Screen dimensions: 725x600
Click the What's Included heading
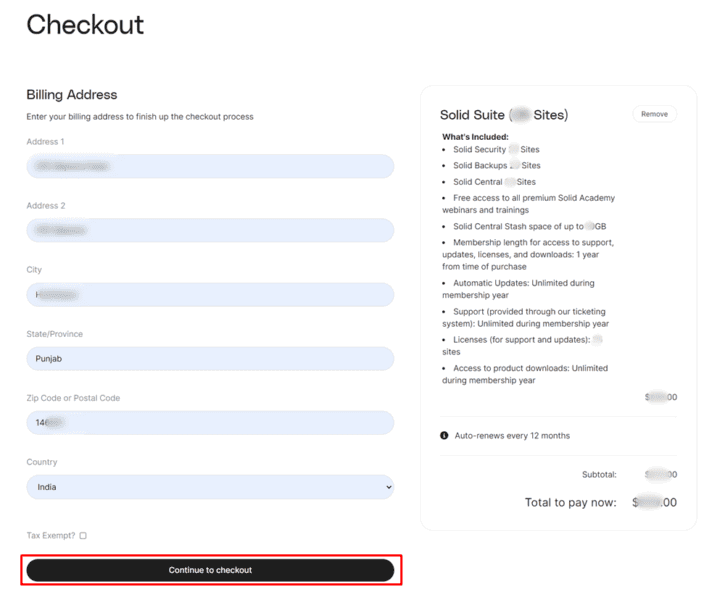pos(475,137)
